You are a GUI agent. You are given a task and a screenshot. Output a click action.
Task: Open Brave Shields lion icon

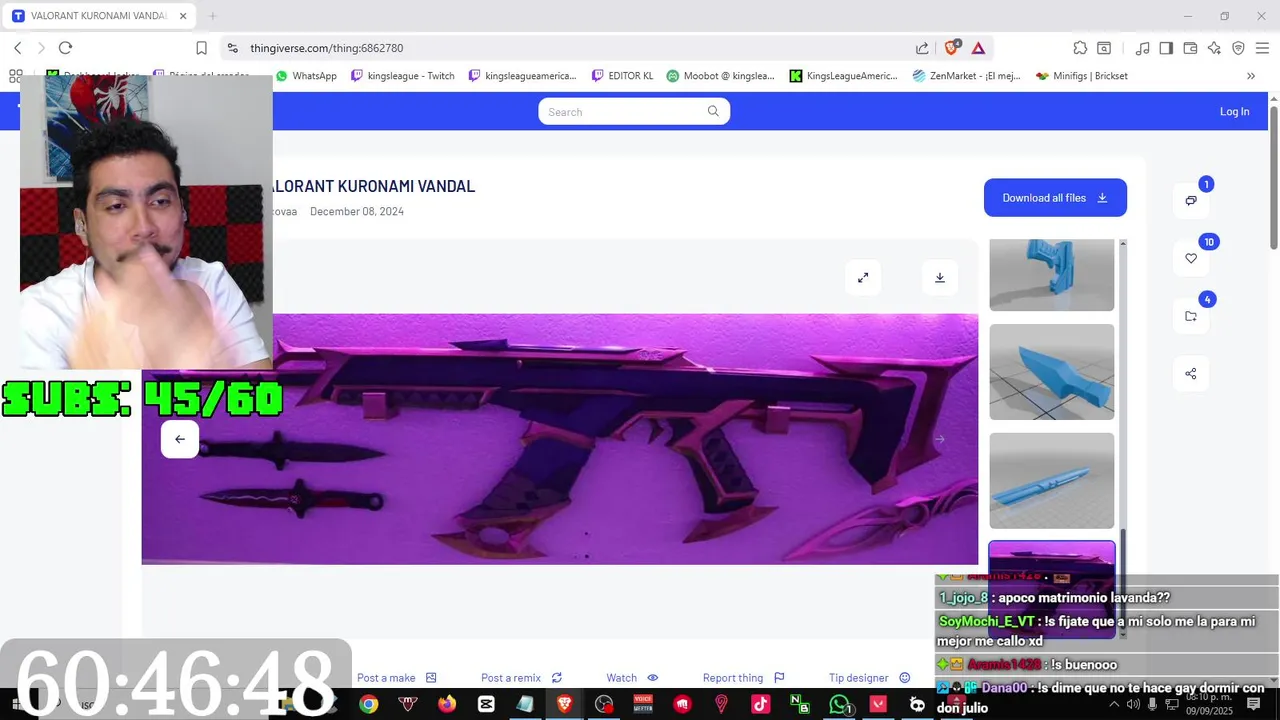coord(951,47)
